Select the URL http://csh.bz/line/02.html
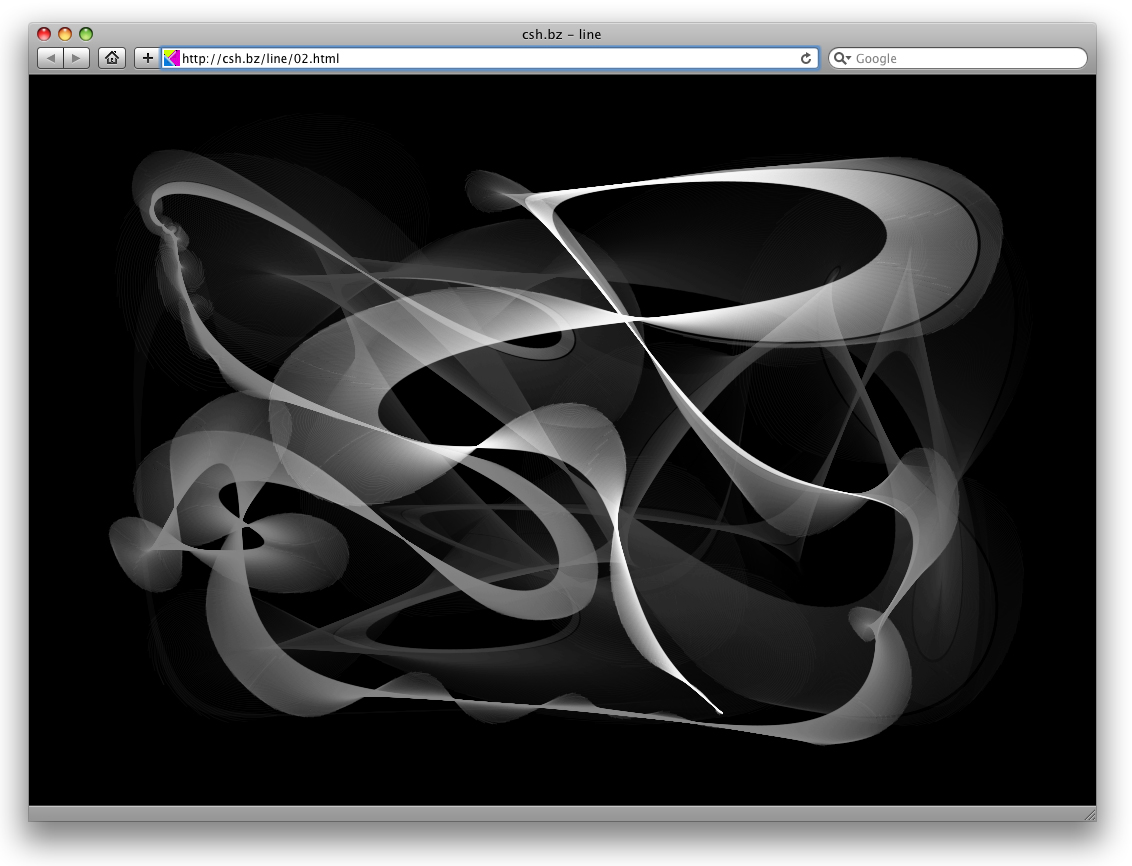Viewport: 1132px width, 866px height. pos(261,58)
